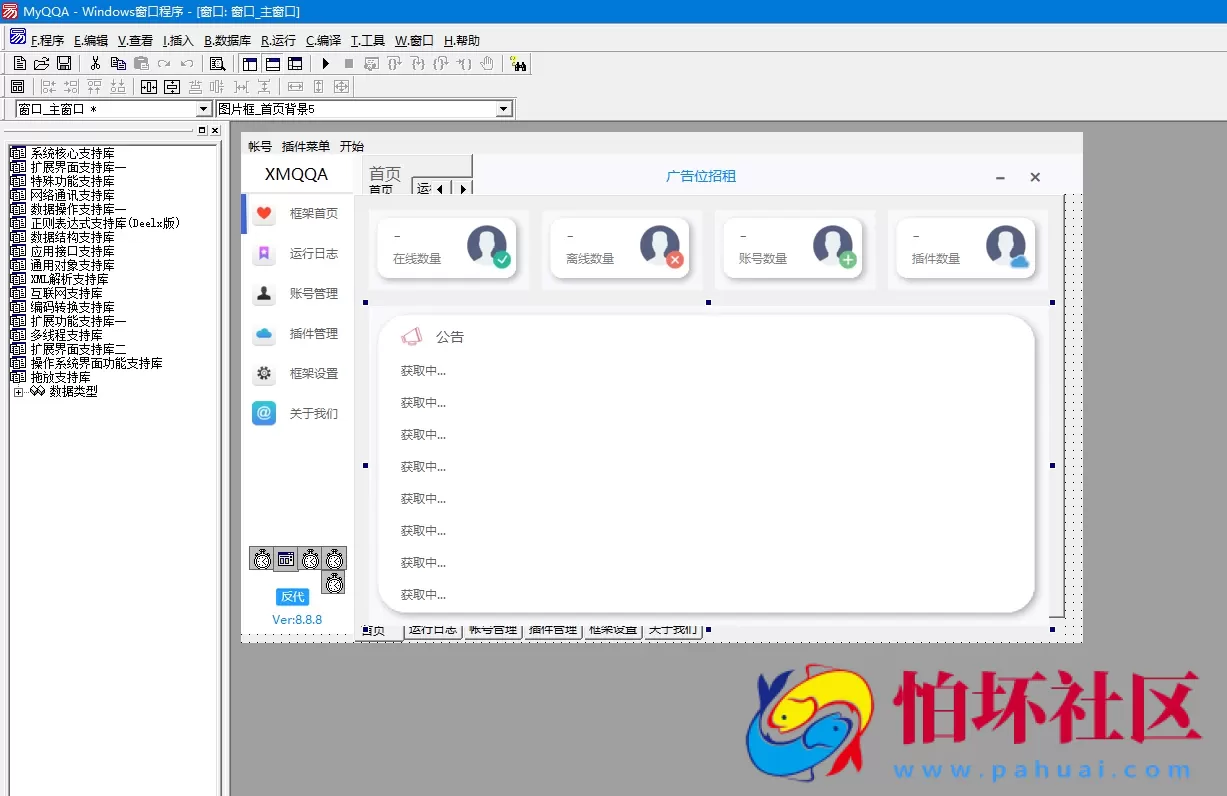Select the 插件管理 cloud icon
1227x796 pixels.
[x=262, y=333]
